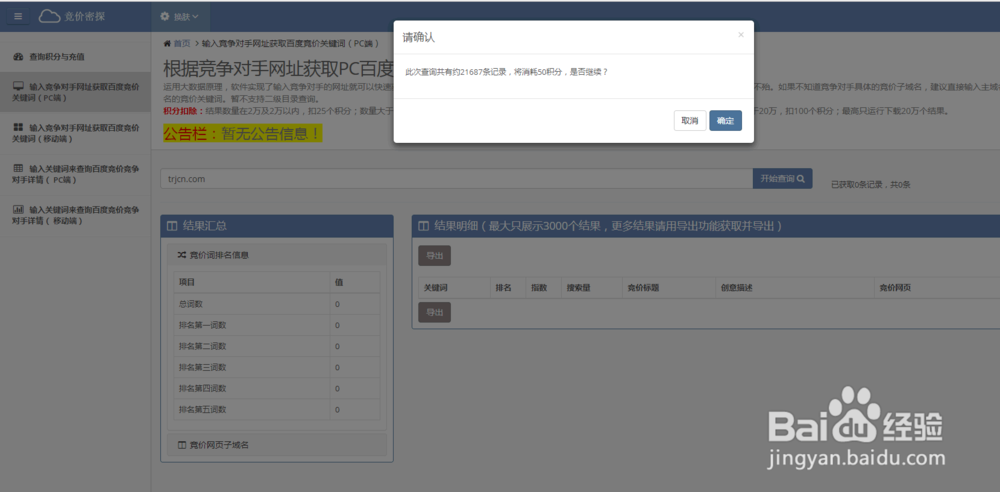Viewport: 1000px width, 492px height.
Task: Click shuffle icon beside 竞价词排名信息
Action: tap(182, 255)
